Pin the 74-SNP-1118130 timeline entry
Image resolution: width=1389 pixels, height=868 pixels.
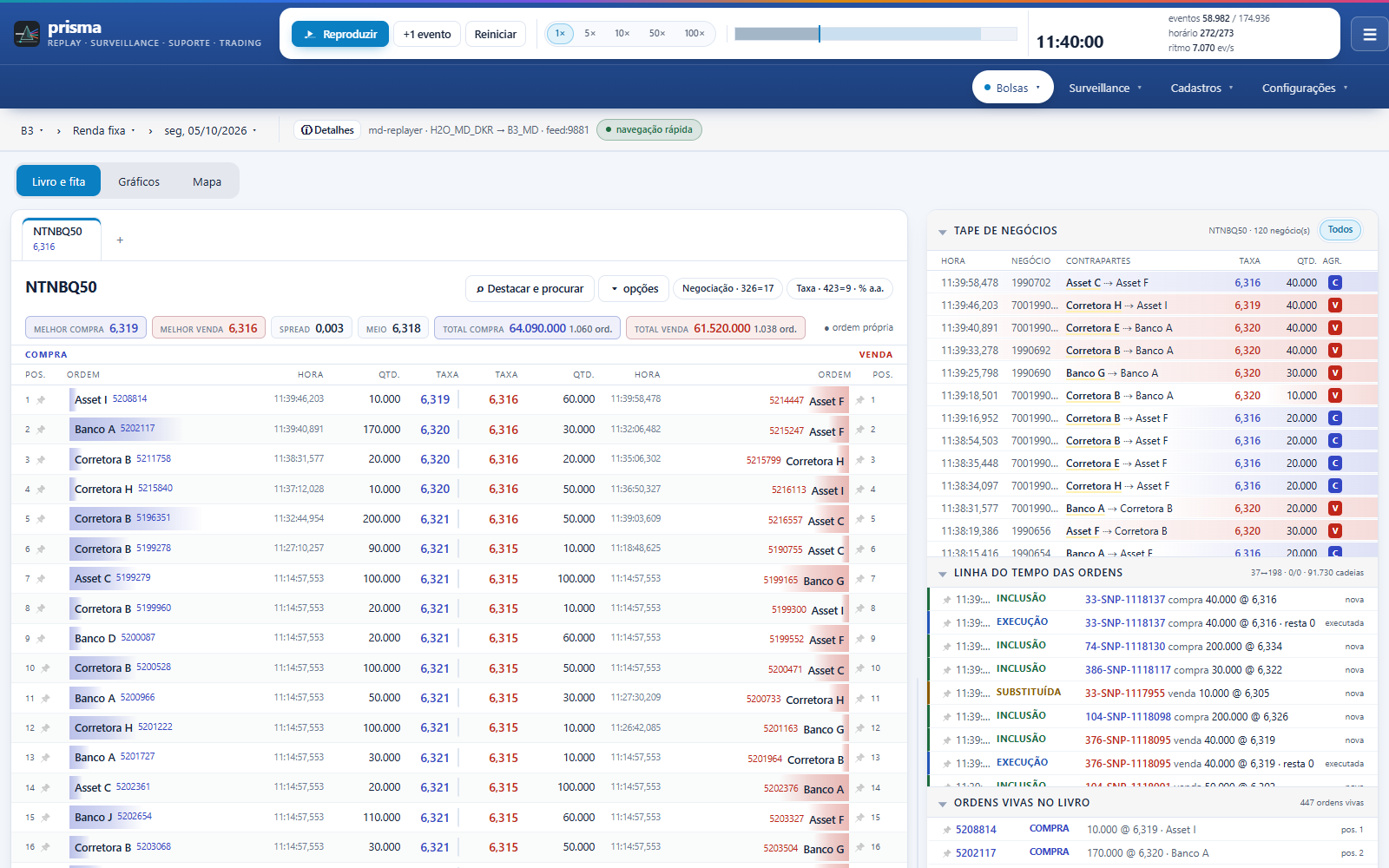tap(946, 647)
